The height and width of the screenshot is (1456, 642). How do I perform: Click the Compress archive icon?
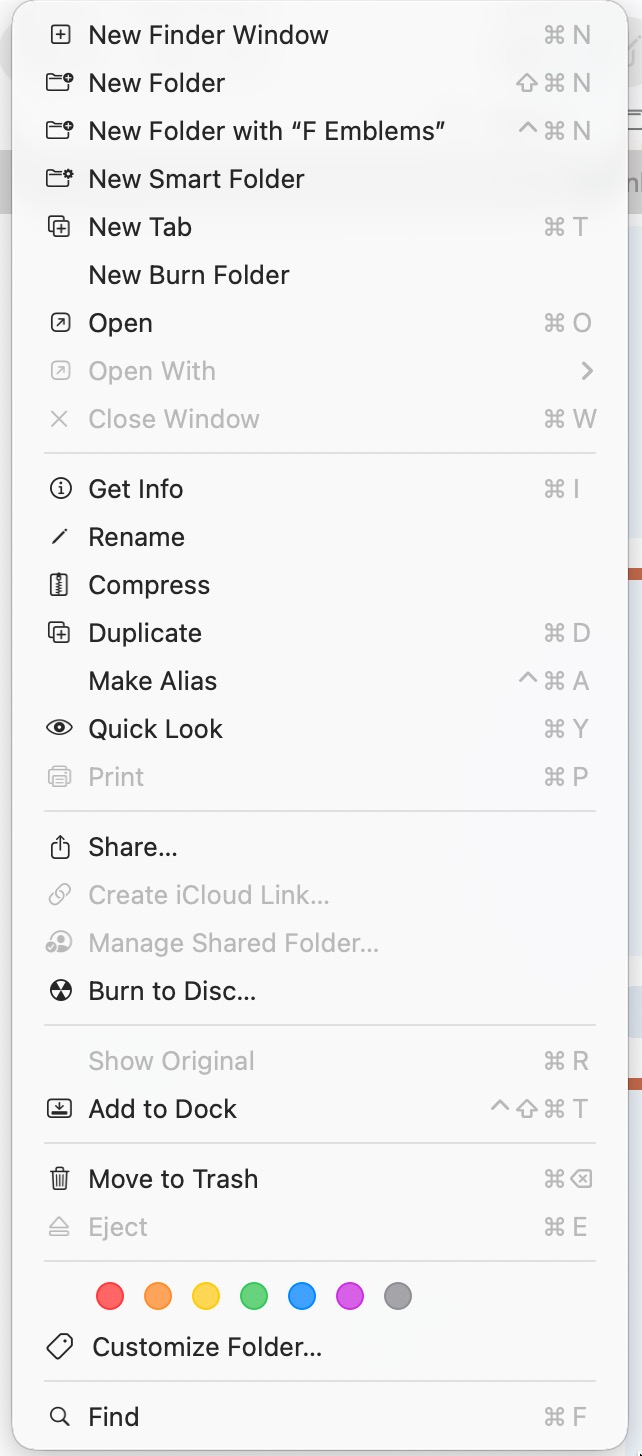(60, 585)
